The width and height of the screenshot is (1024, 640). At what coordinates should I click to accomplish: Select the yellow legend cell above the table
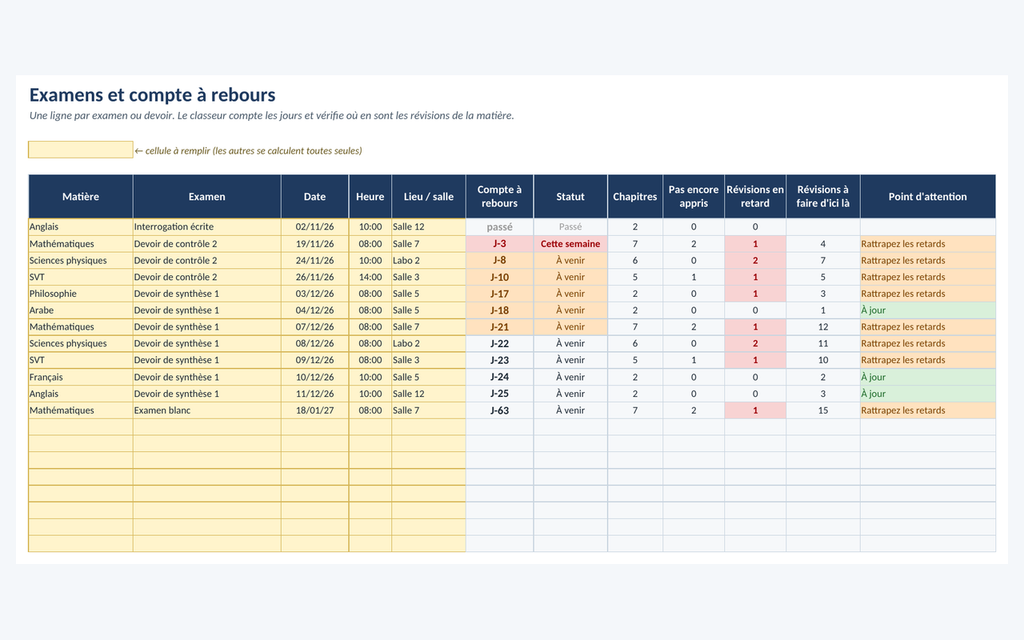click(x=80, y=150)
